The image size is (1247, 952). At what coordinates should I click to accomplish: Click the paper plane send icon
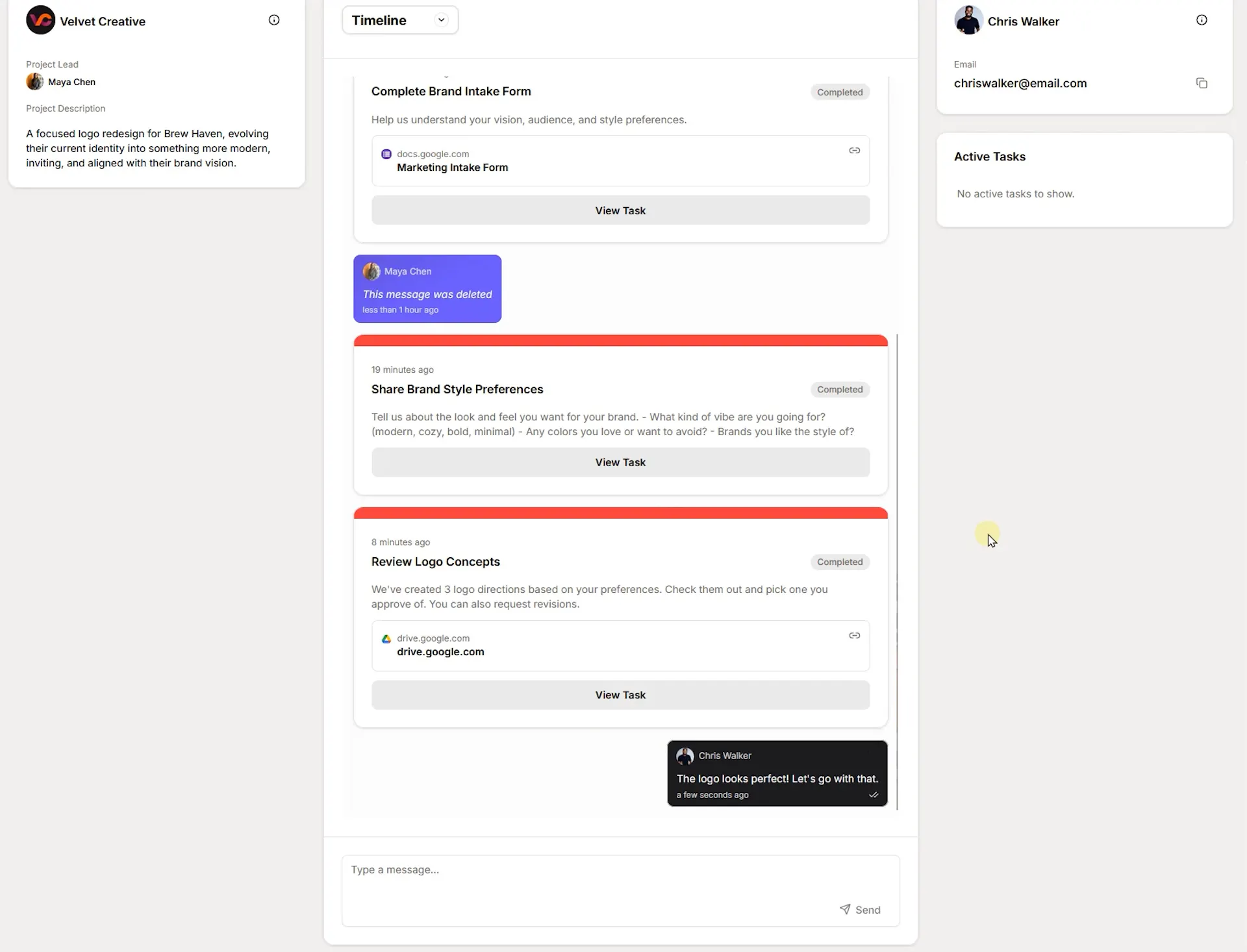click(845, 909)
